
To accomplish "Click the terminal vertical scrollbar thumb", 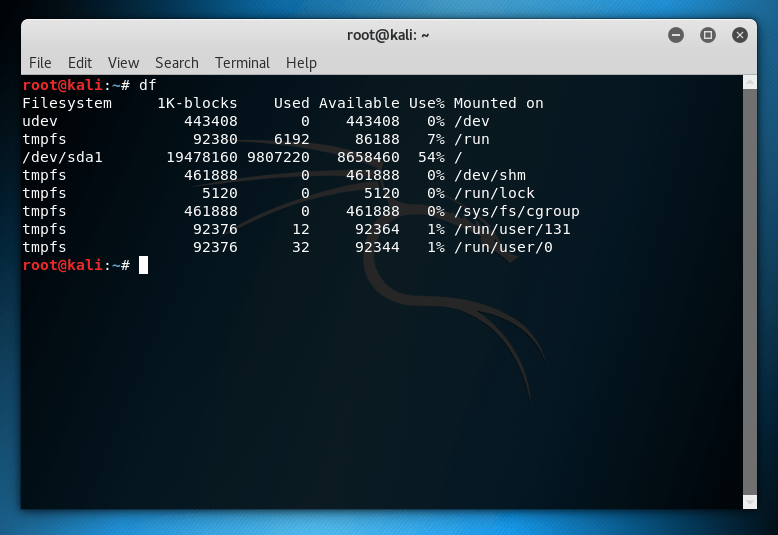I will point(750,292).
